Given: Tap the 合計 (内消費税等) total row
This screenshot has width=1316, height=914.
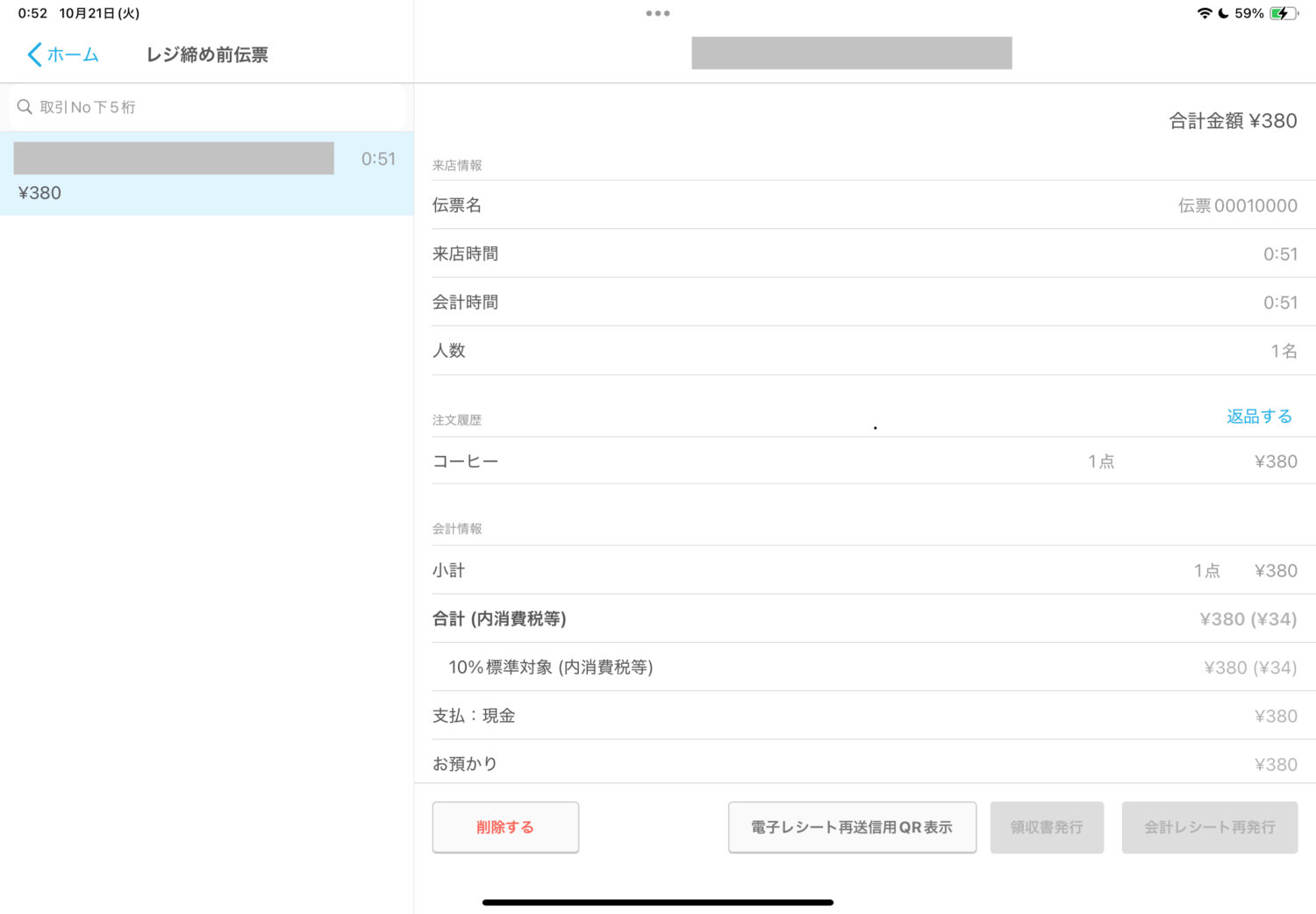Looking at the screenshot, I should tap(864, 619).
